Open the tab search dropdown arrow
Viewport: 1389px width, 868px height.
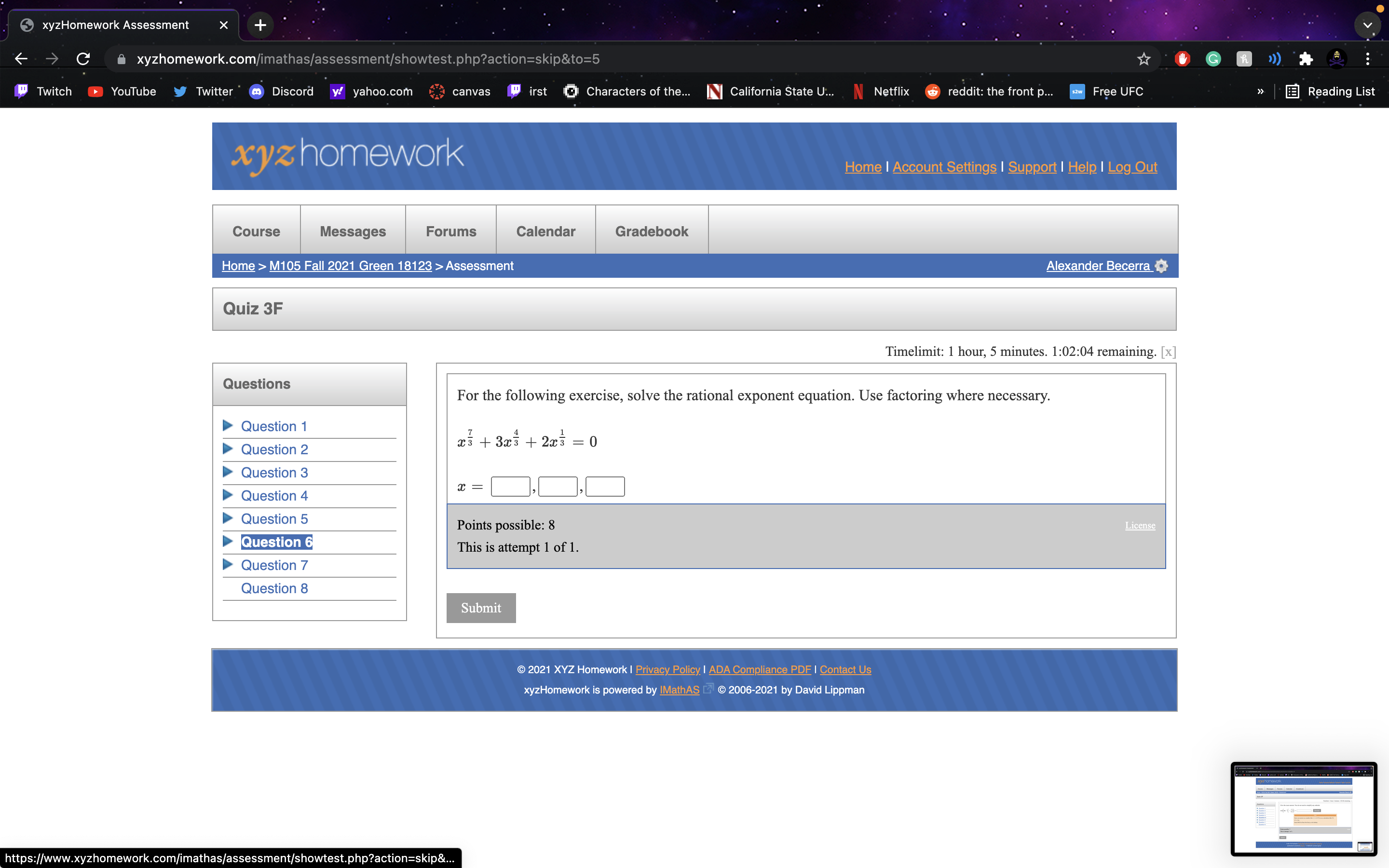pyautogui.click(x=1367, y=25)
